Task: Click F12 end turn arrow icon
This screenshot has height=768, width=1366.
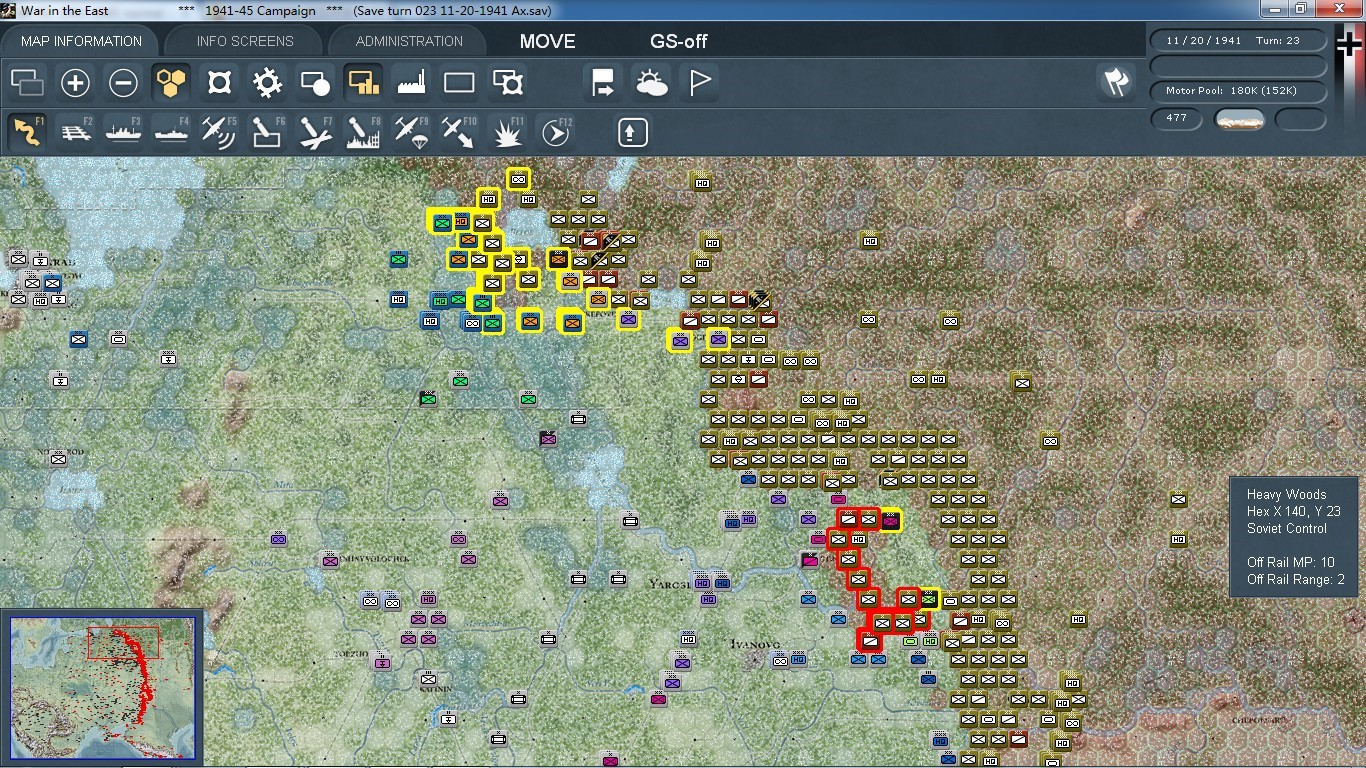Action: coord(556,132)
